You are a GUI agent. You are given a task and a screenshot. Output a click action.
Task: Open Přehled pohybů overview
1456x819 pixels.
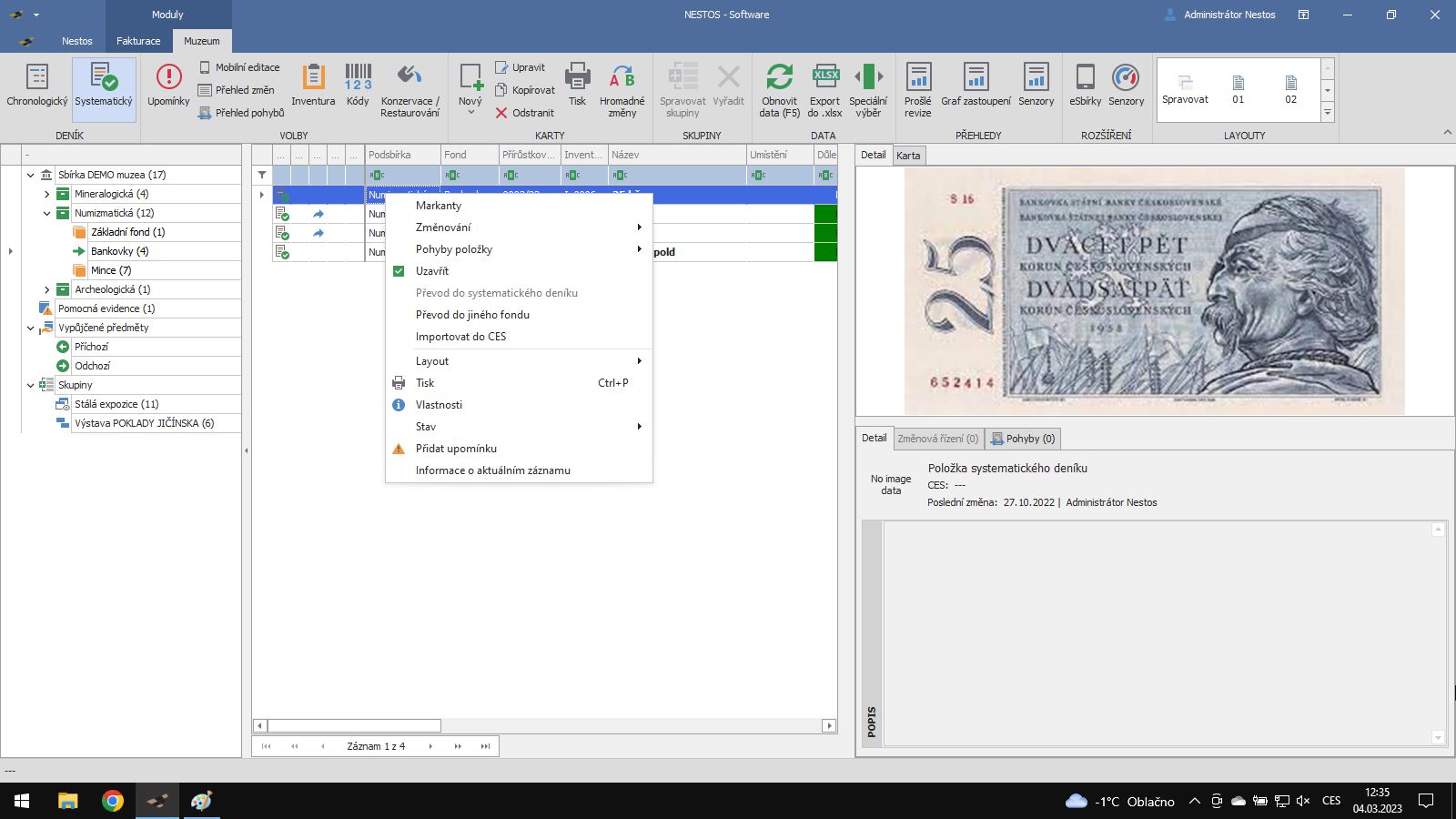point(241,113)
